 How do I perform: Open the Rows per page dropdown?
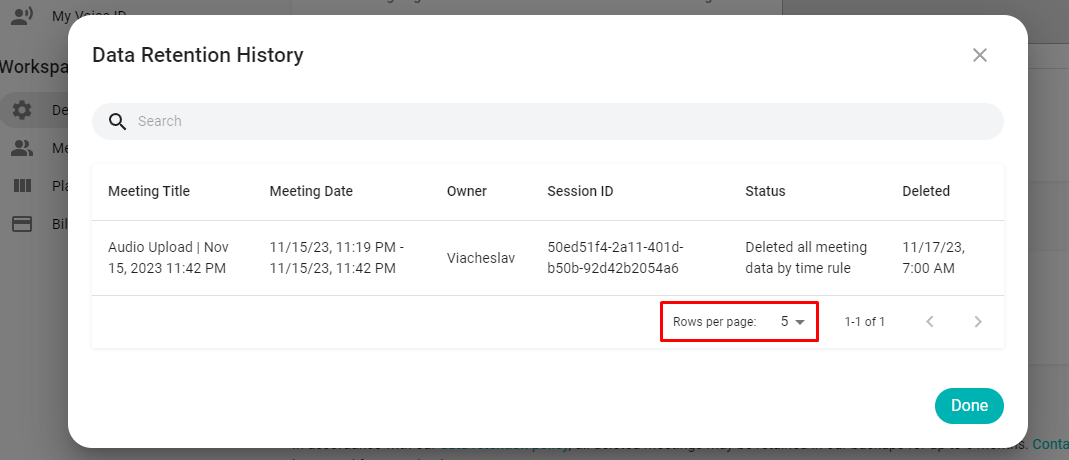pos(792,322)
